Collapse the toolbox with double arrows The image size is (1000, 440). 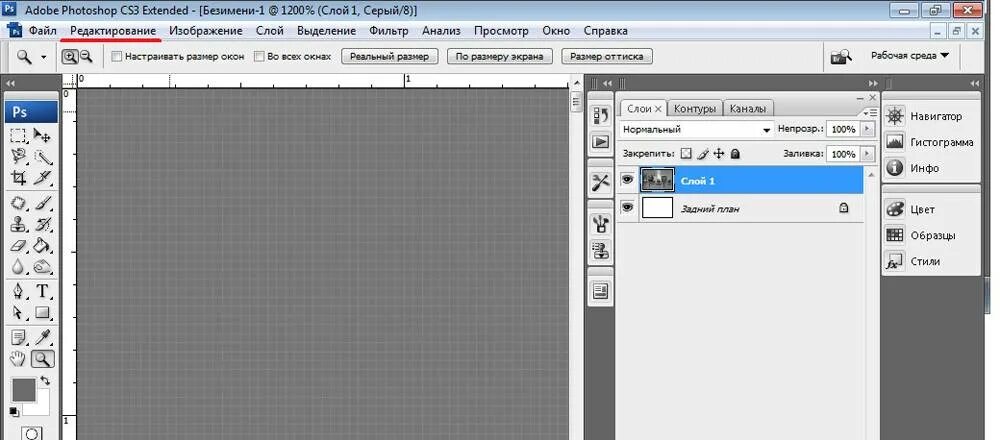pyautogui.click(x=10, y=83)
